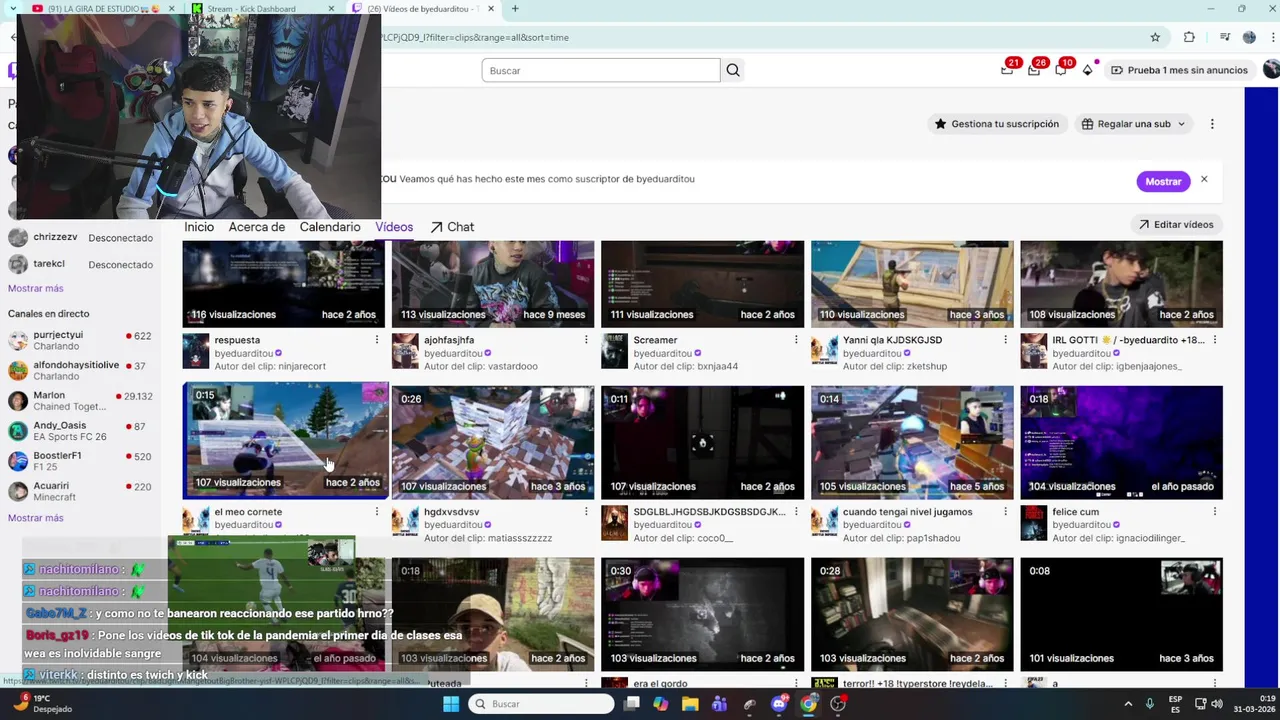Click Gestiona tu suscripción button
1280x720 pixels.
tap(997, 124)
